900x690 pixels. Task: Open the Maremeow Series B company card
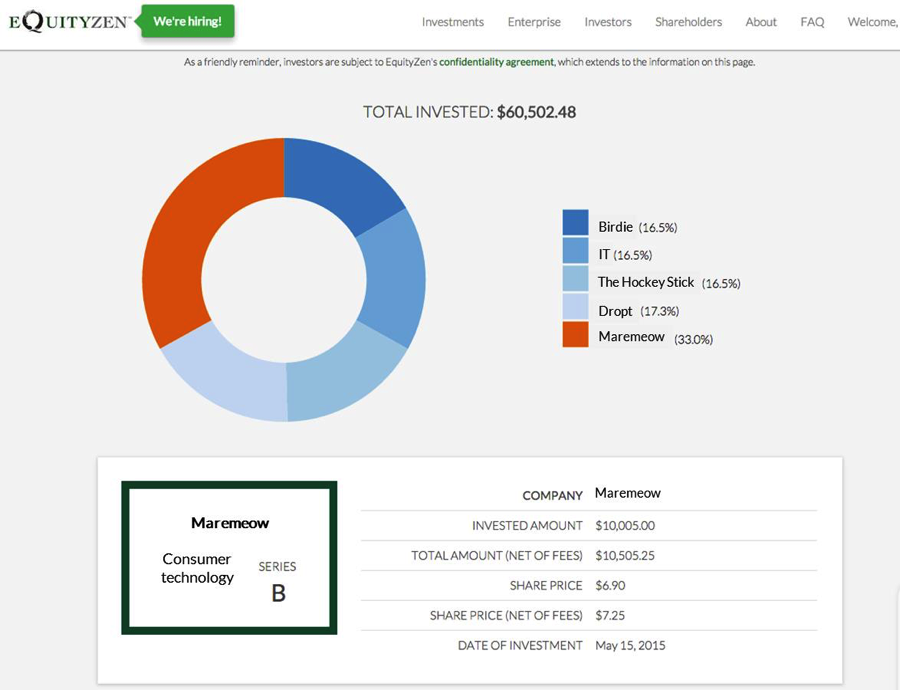[229, 557]
